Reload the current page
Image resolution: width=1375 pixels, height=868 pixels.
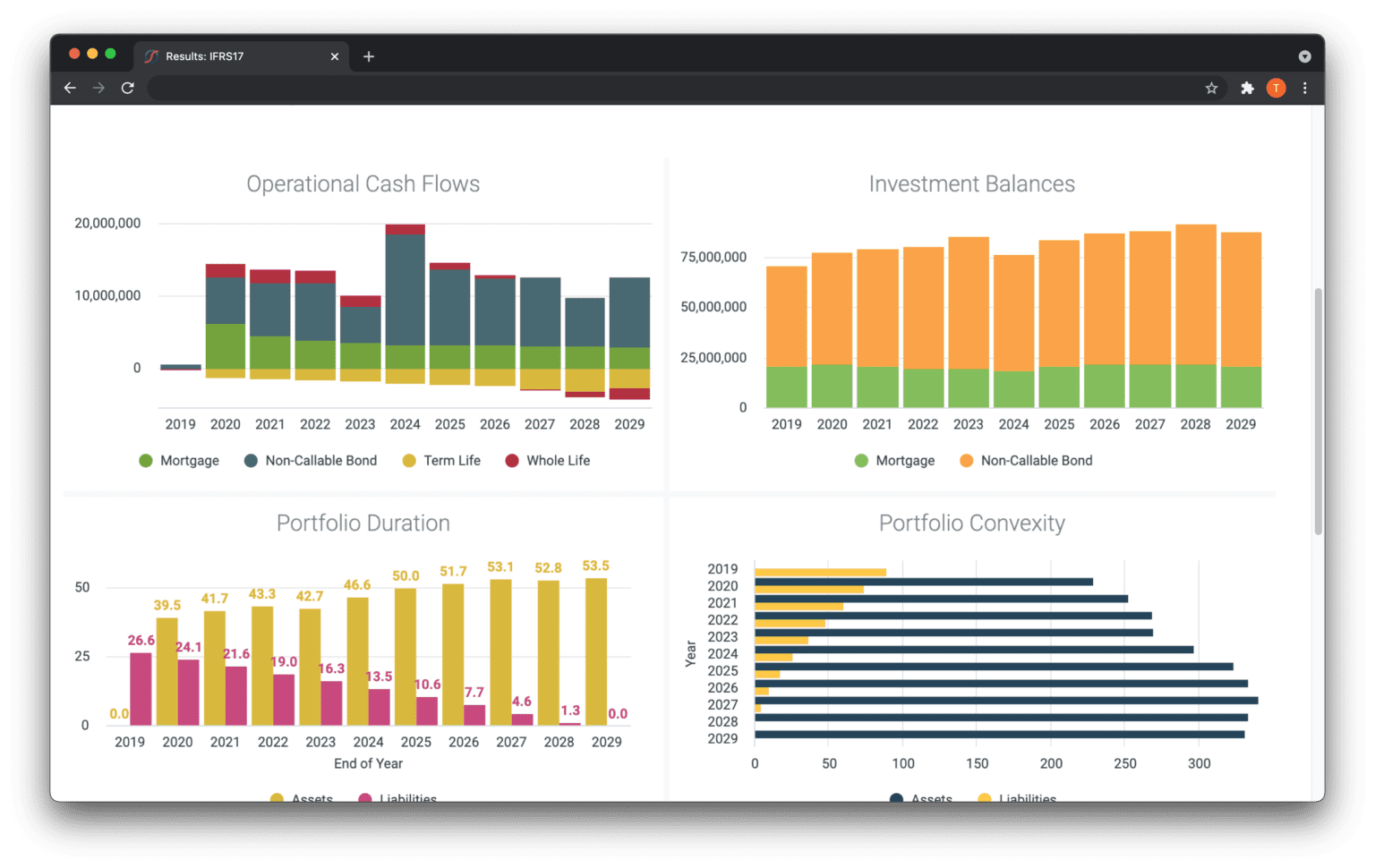127,88
